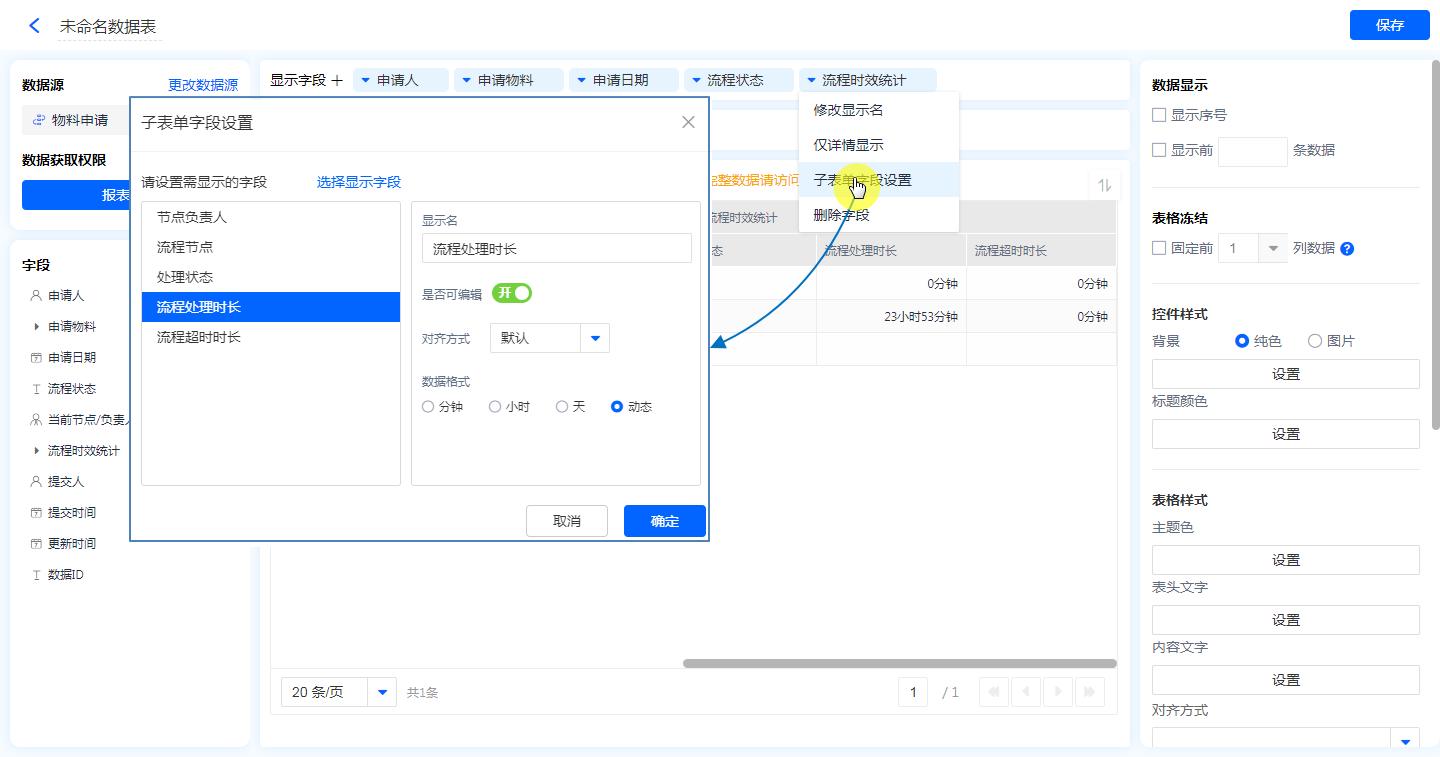Go to the next page arrow
Screen dimensions: 1440x757
pos(1058,692)
